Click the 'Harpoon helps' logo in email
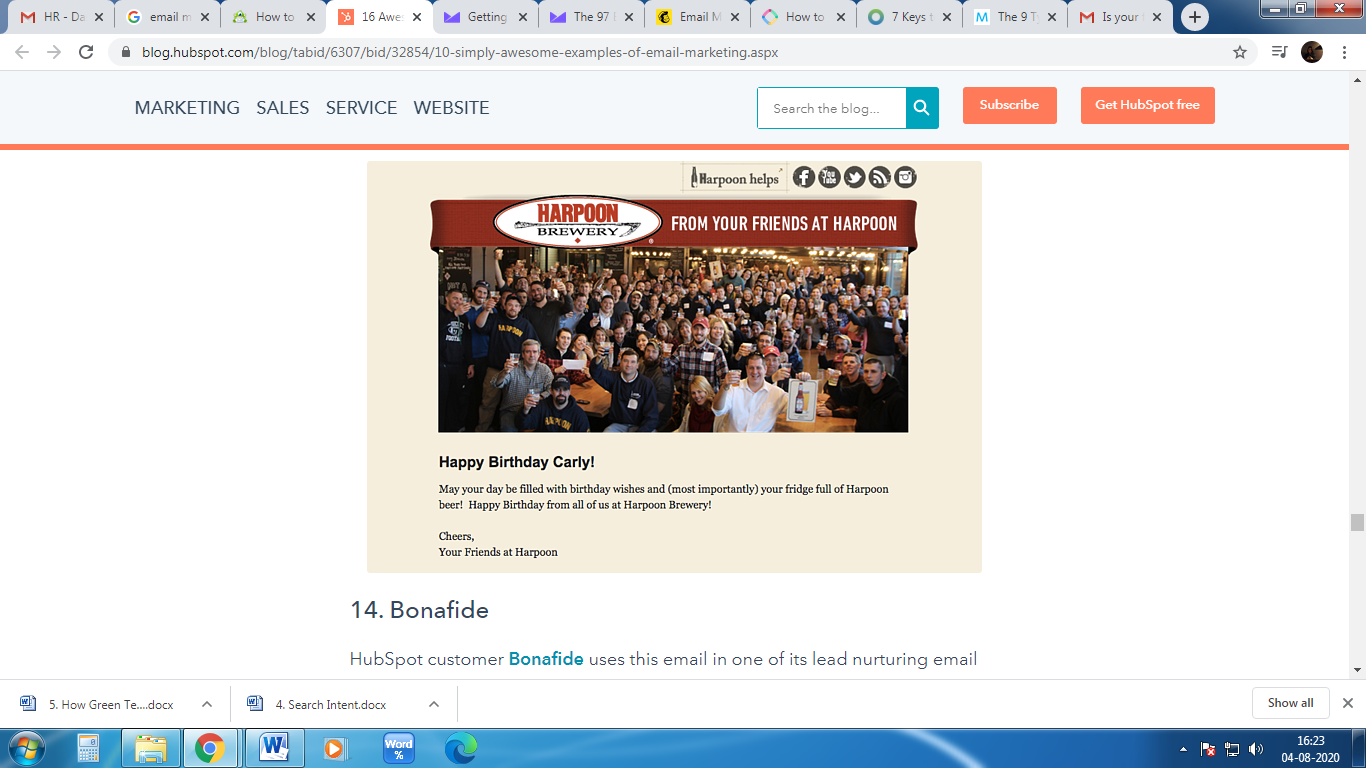The width and height of the screenshot is (1366, 768). click(735, 178)
